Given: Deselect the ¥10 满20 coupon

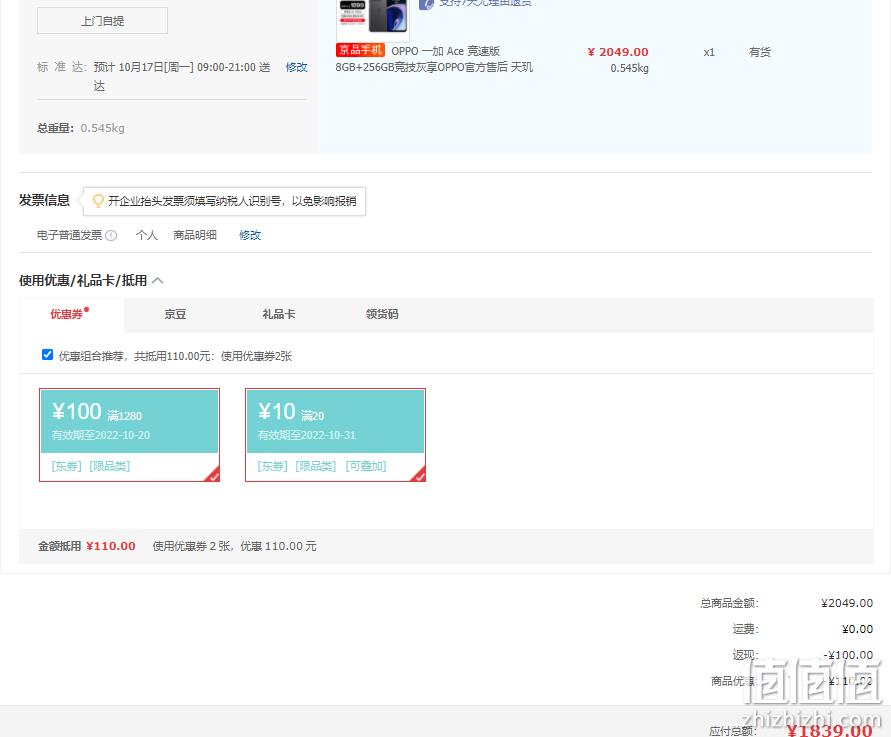Looking at the screenshot, I should point(335,435).
